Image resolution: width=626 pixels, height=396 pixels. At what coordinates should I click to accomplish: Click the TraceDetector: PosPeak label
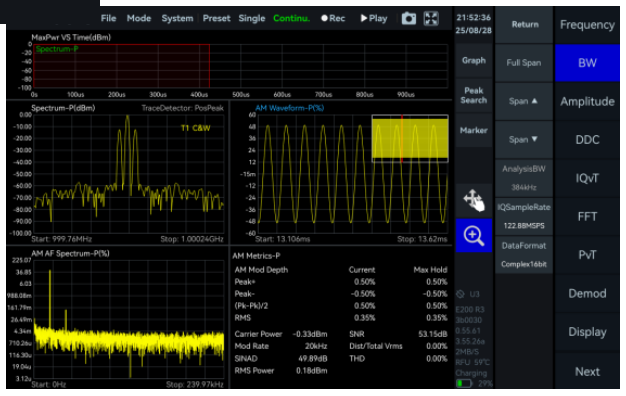(182, 108)
